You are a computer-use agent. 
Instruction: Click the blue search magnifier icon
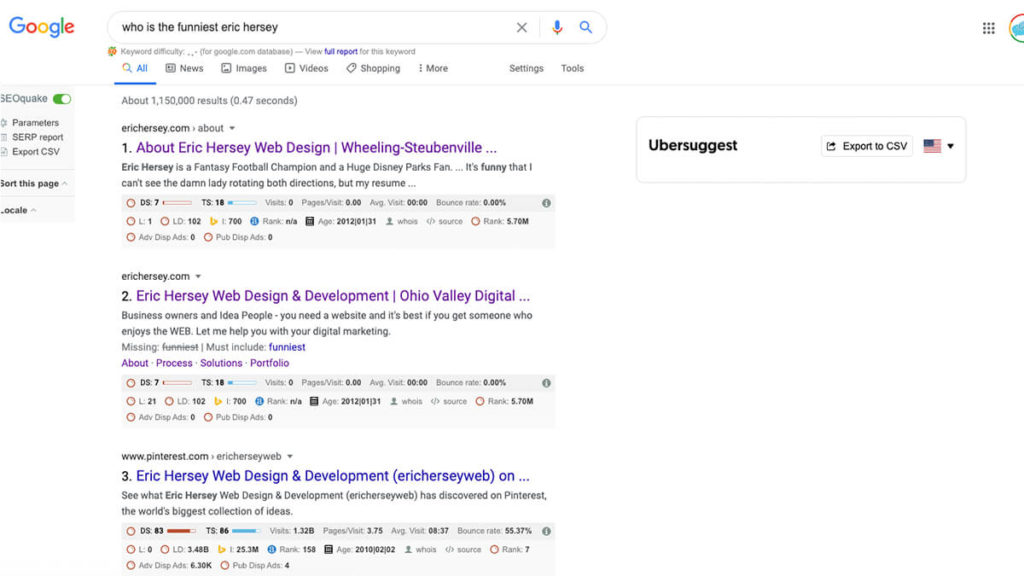click(x=586, y=28)
